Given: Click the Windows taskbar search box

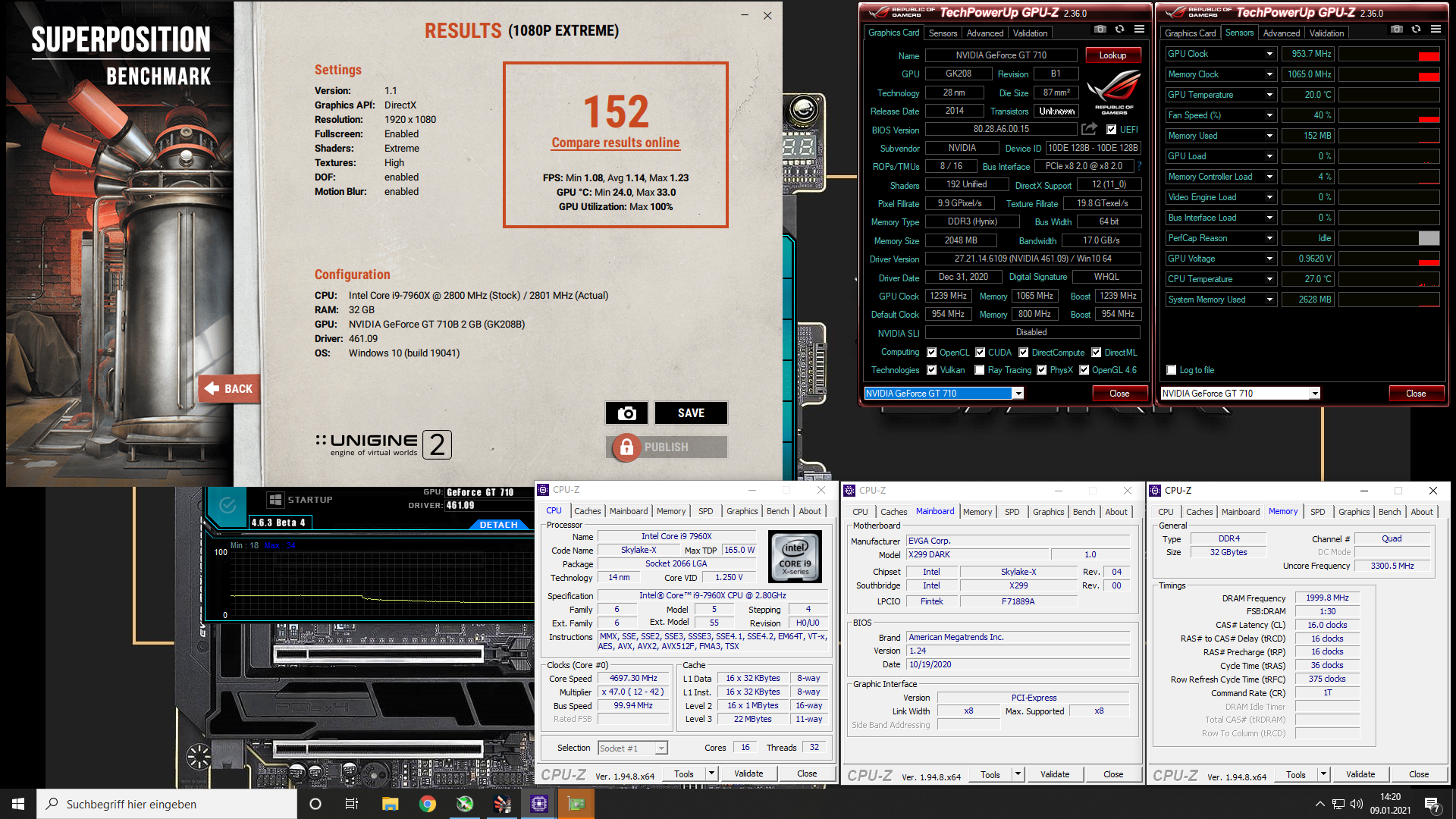Looking at the screenshot, I should [x=167, y=804].
